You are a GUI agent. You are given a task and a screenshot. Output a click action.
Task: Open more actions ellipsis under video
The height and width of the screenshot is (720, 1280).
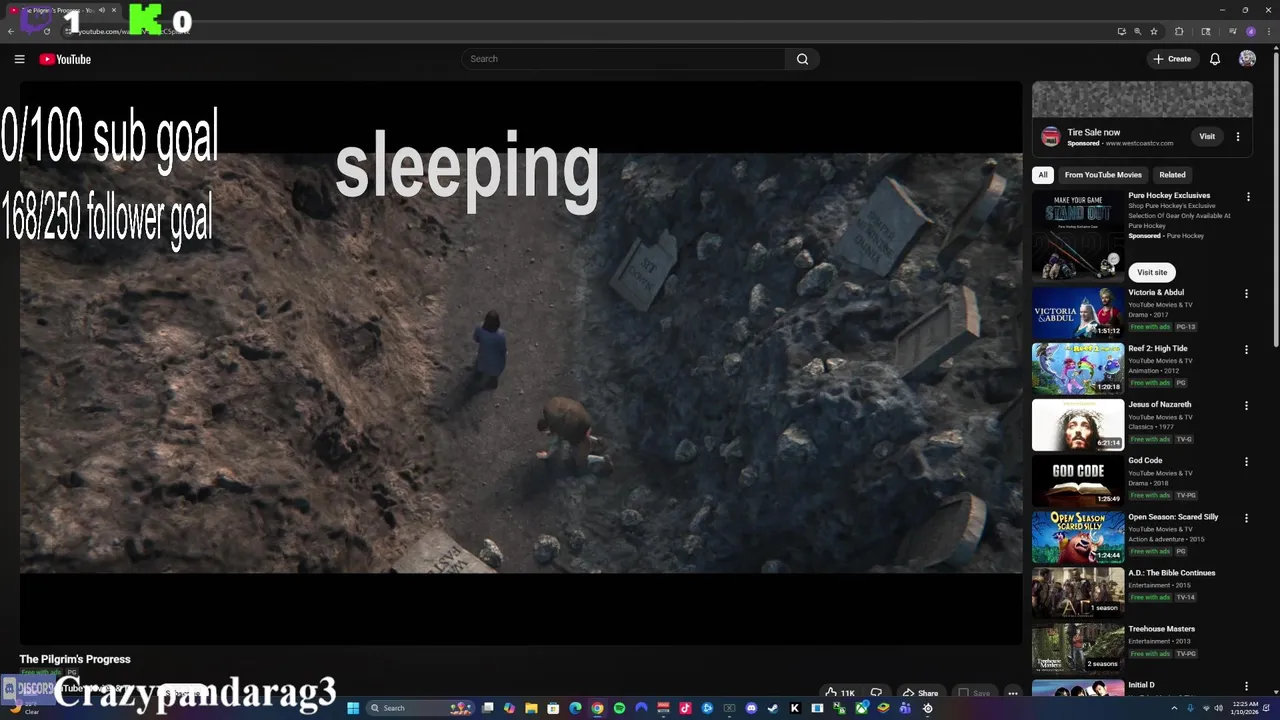coord(1012,693)
